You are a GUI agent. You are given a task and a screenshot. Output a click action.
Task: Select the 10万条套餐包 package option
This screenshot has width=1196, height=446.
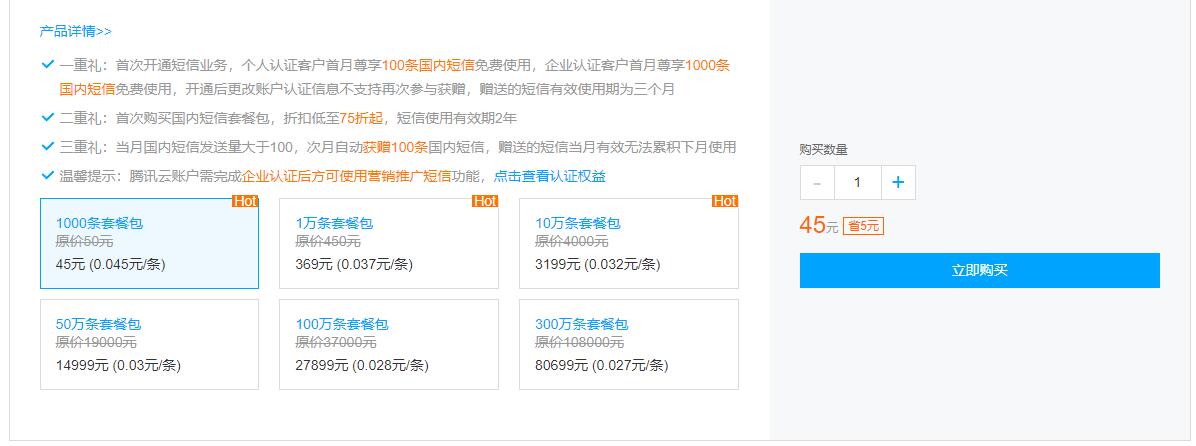629,244
